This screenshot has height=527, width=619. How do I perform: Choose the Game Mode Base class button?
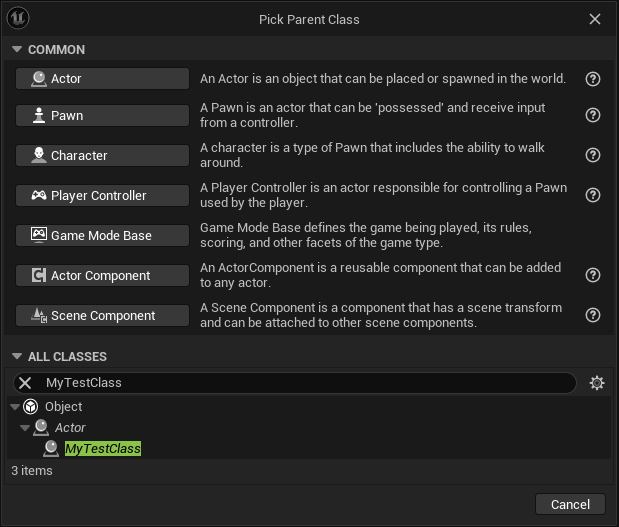coord(102,236)
